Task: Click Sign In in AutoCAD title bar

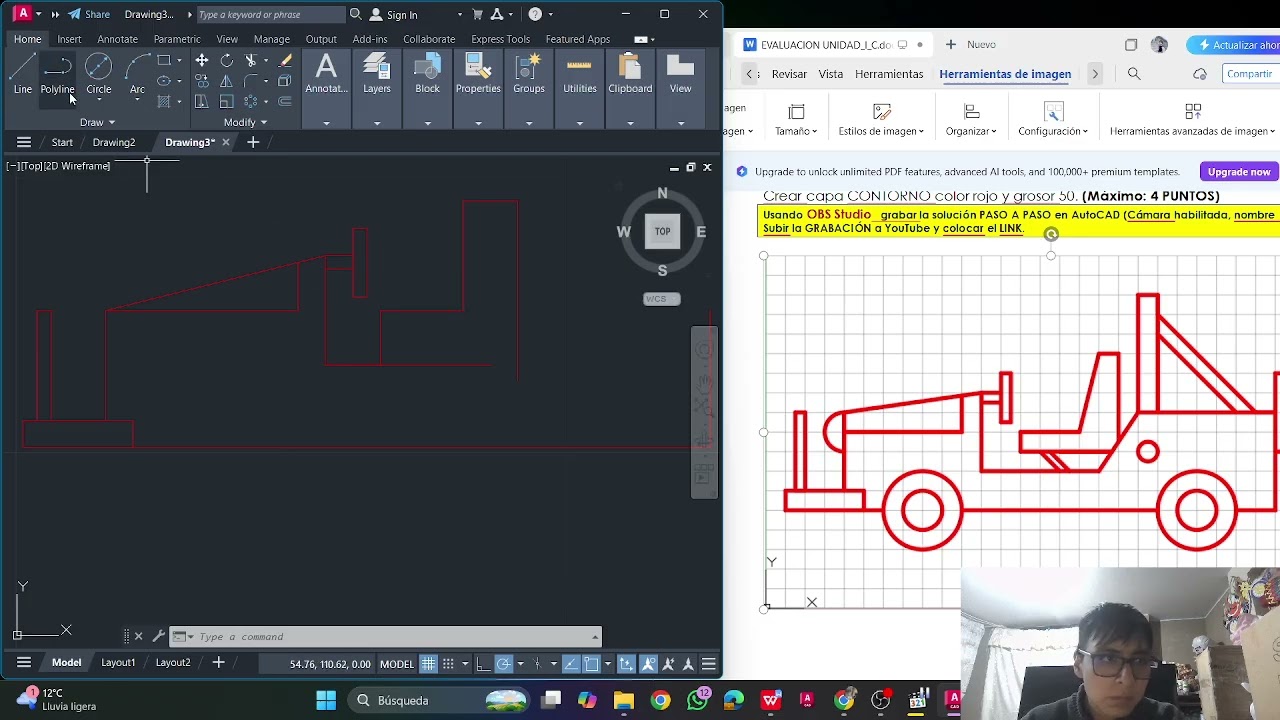Action: tap(402, 15)
